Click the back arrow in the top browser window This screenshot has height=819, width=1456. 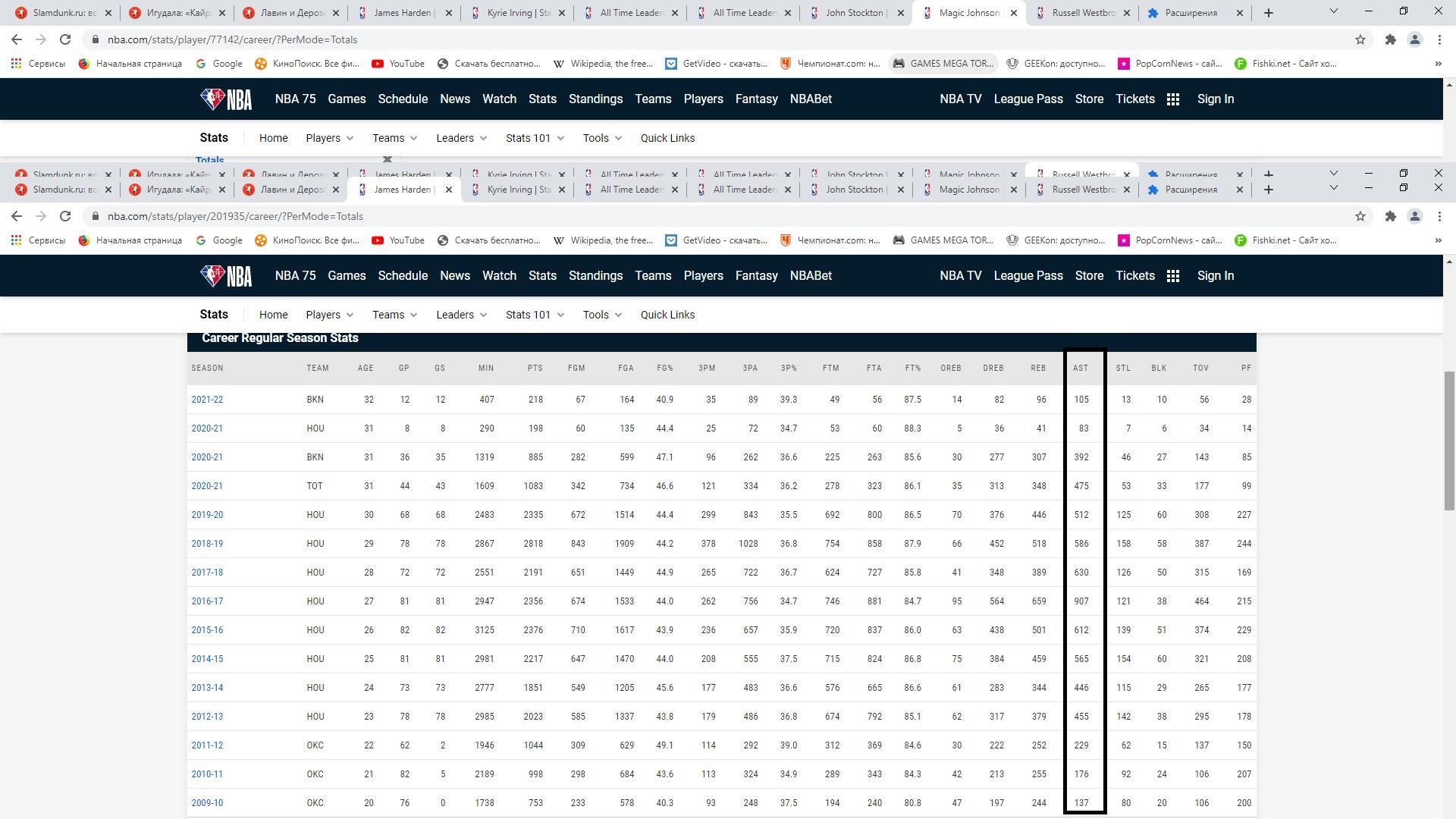tap(17, 39)
